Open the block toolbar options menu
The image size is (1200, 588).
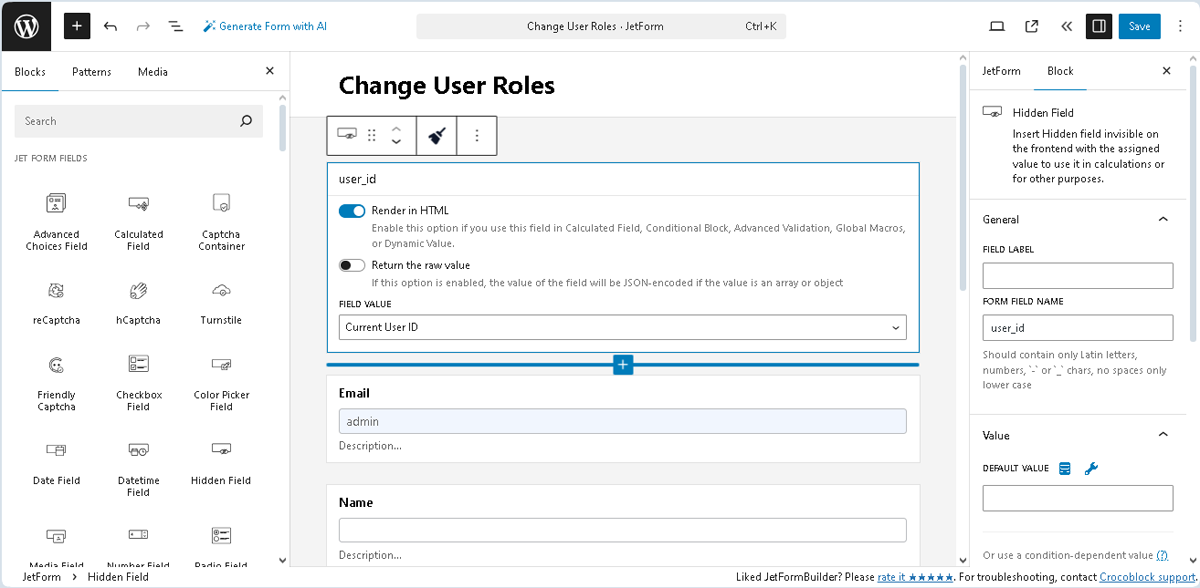(x=477, y=135)
